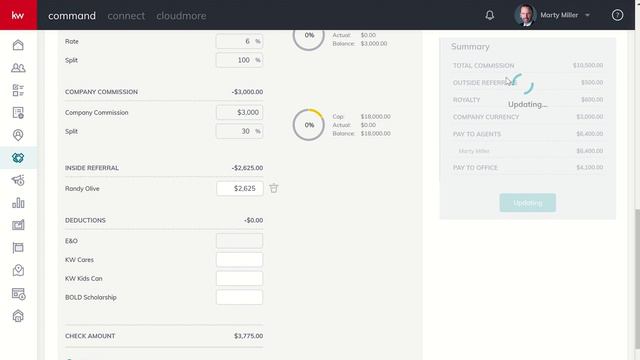Open the board flag sidebar icon
This screenshot has height=360, width=640.
pyautogui.click(x=18, y=248)
